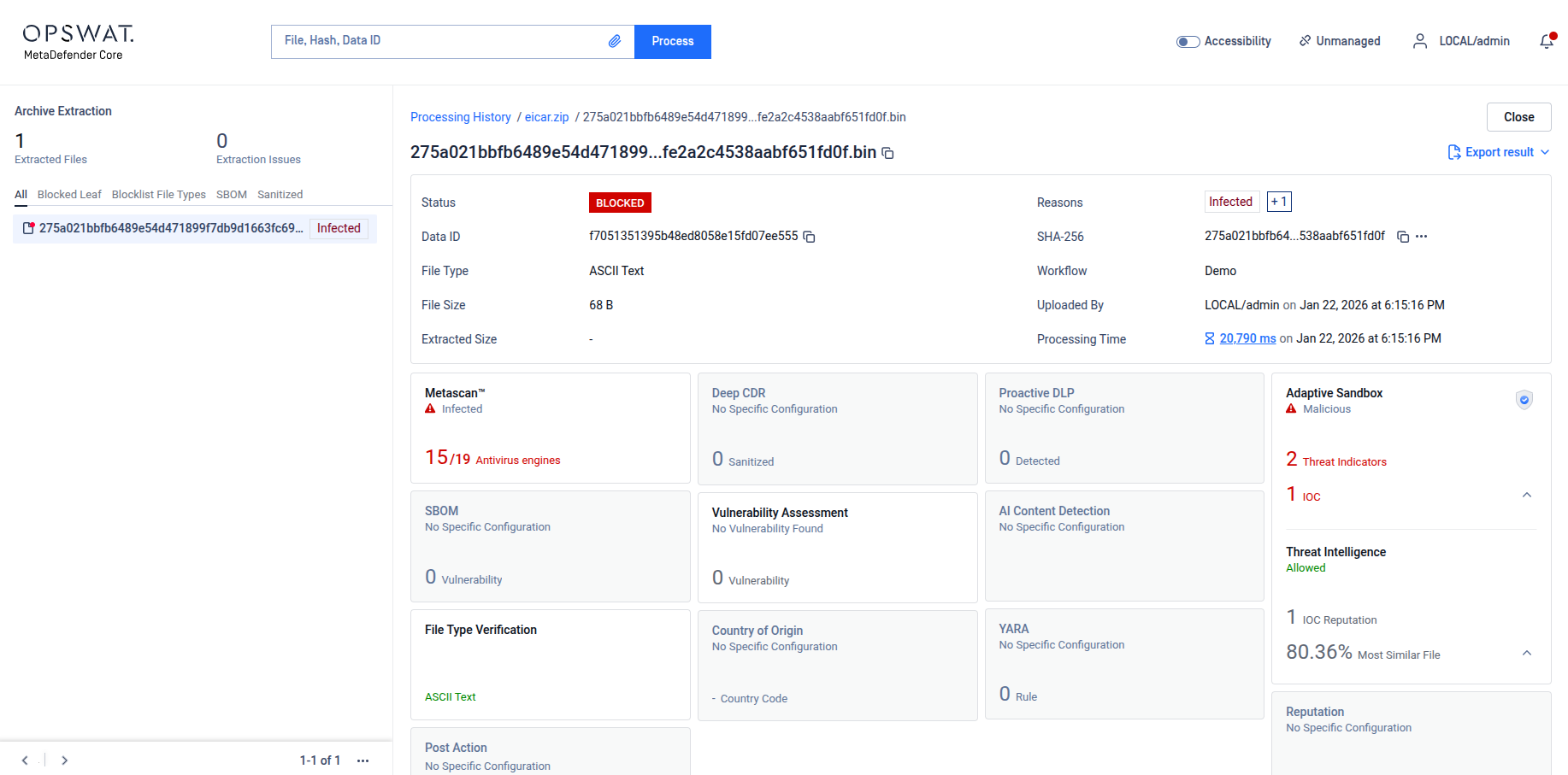1568x775 pixels.
Task: Collapse the Threat Intelligence similar file section
Action: (x=1526, y=654)
